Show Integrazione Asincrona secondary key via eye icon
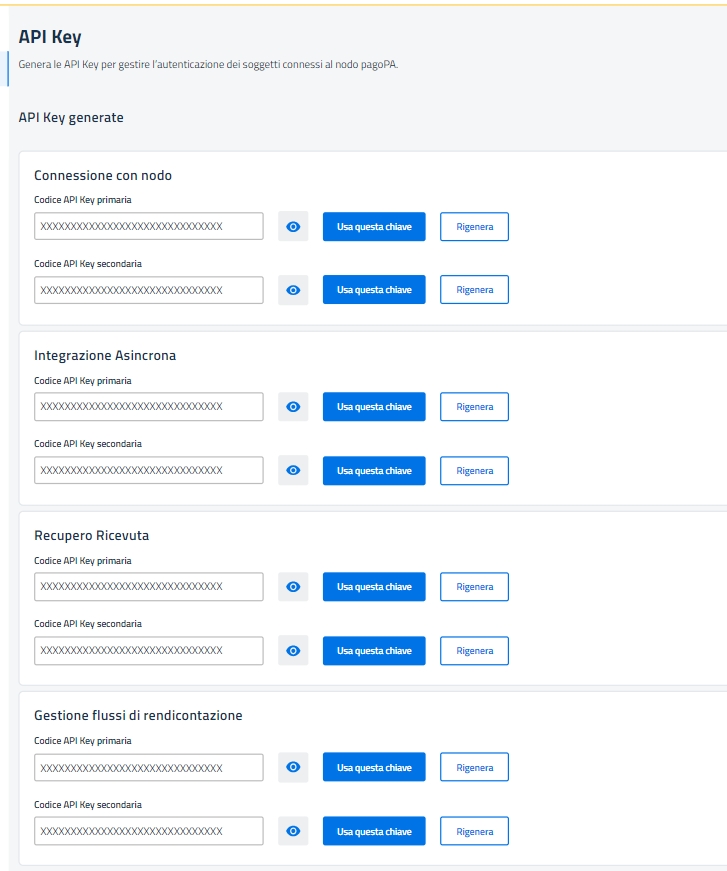 (x=293, y=470)
